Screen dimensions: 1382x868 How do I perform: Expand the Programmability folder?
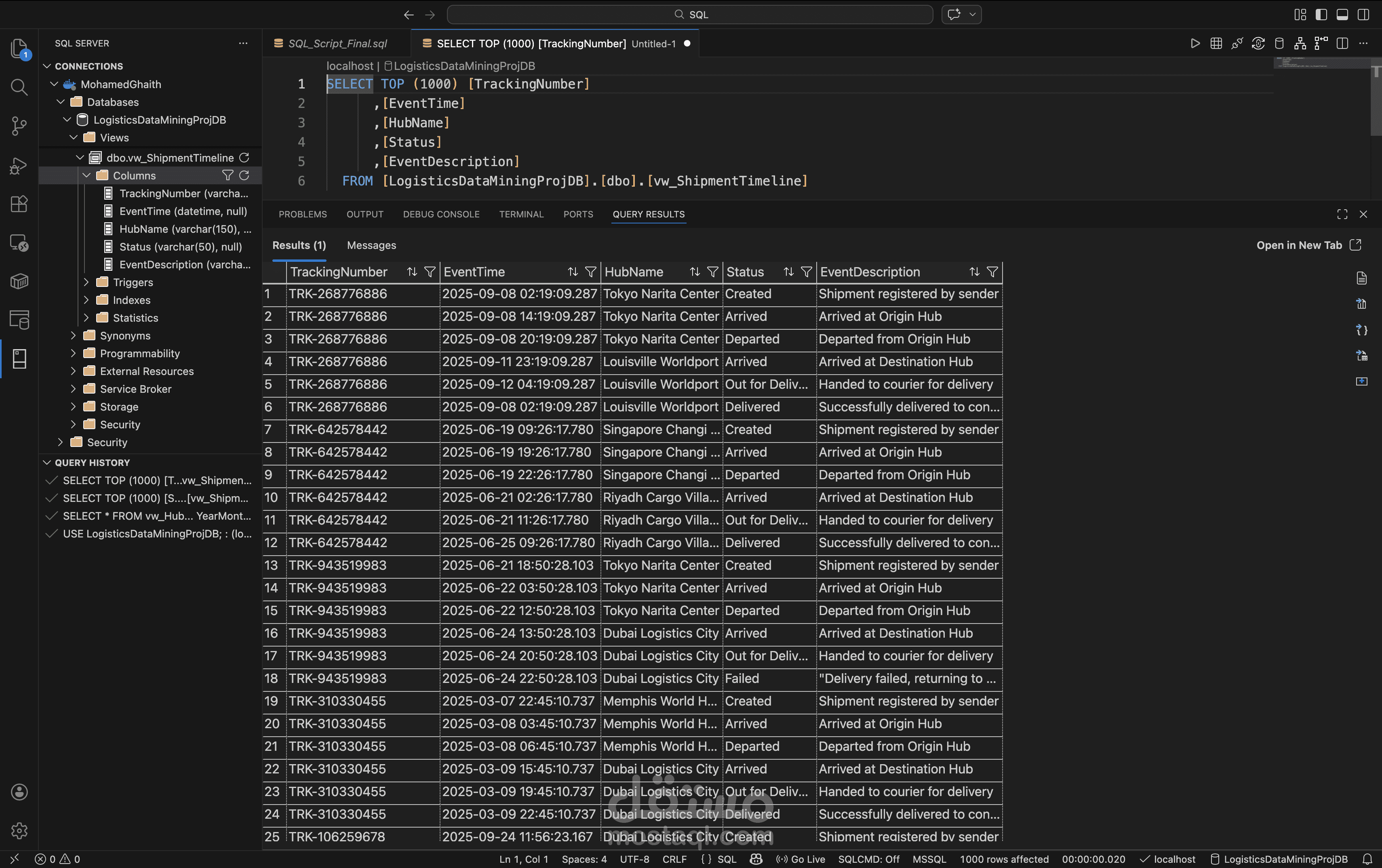pos(73,354)
